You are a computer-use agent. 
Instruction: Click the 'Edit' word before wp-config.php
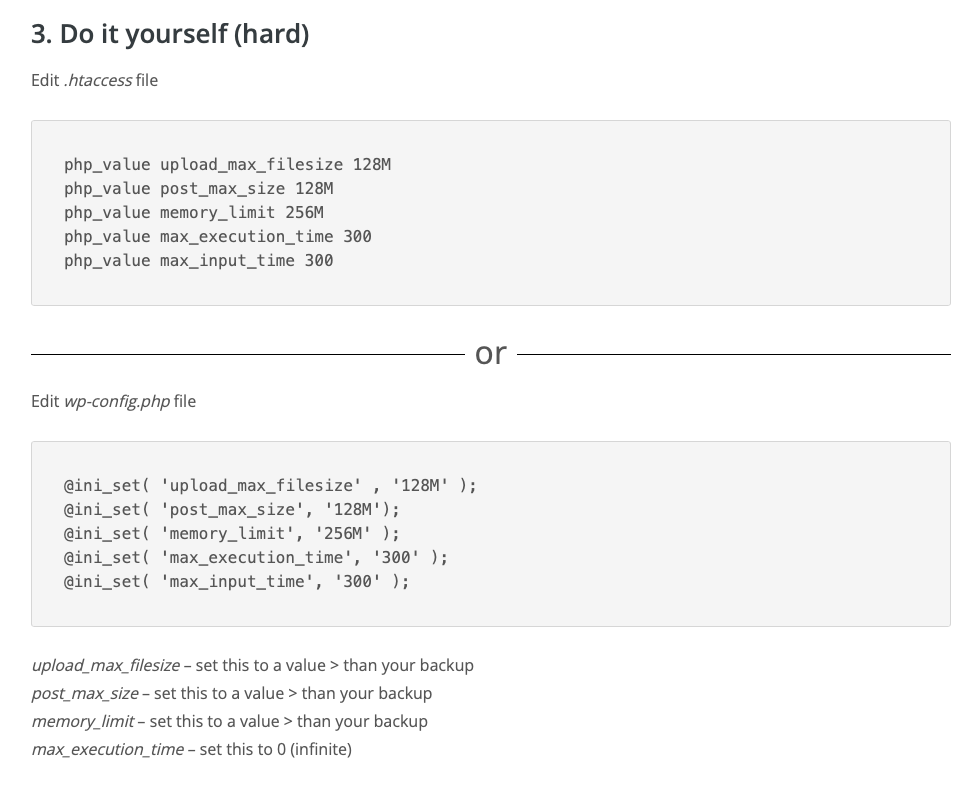point(45,401)
